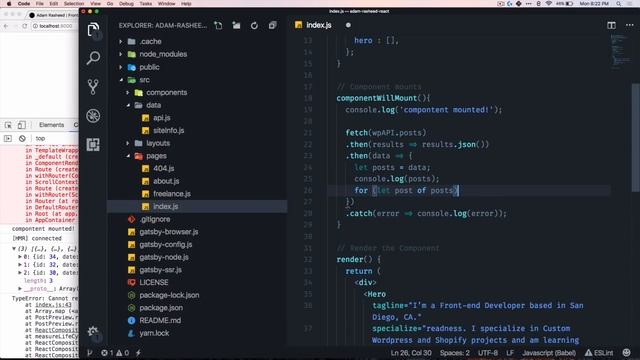Click the editor vertical scrollbar

[636, 137]
